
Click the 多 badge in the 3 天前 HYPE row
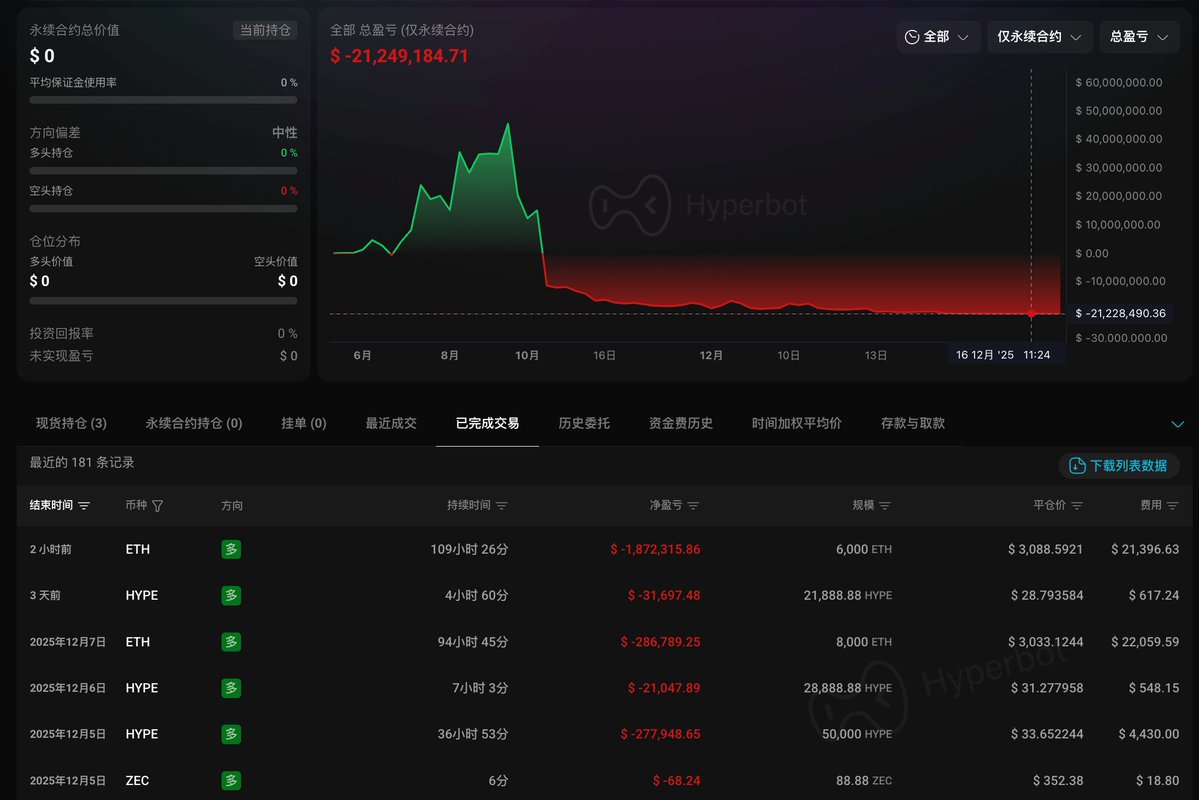[231, 595]
